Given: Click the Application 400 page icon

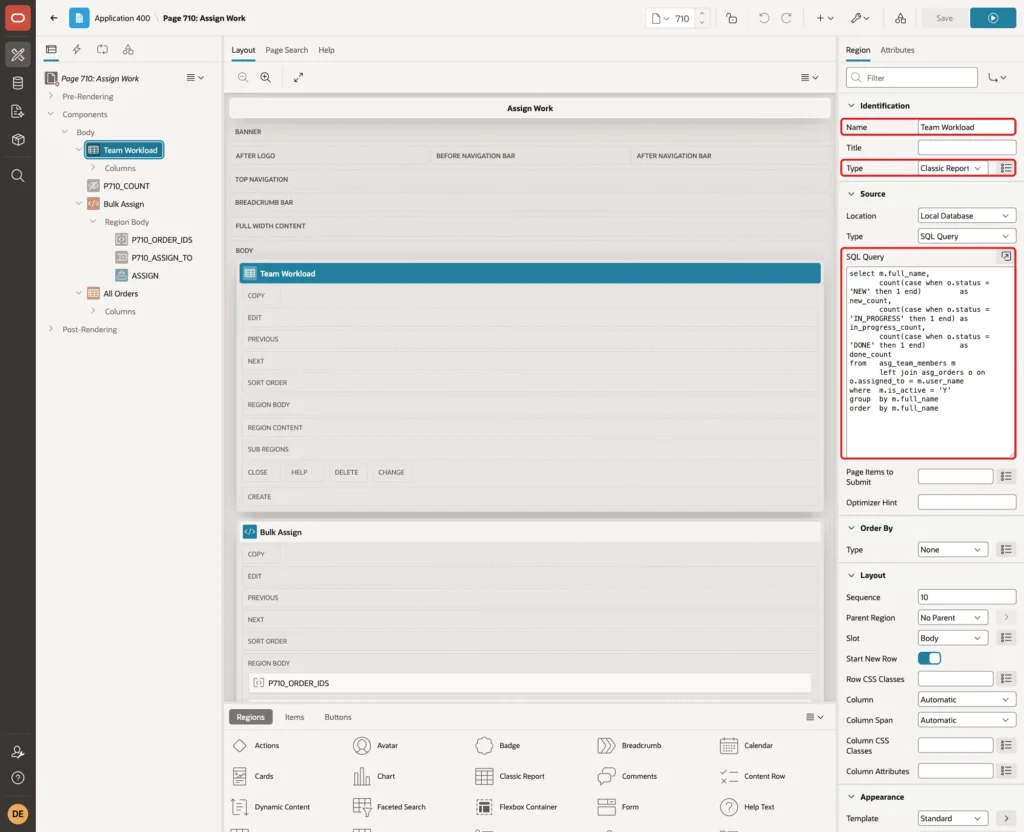Looking at the screenshot, I should tap(79, 18).
